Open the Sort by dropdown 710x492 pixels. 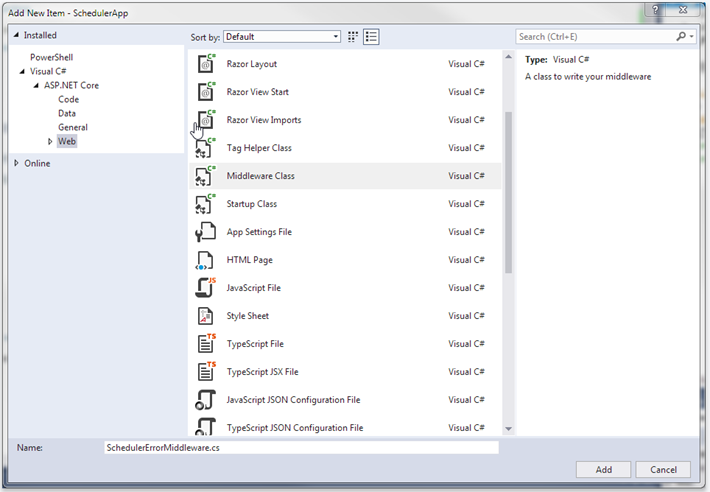(x=281, y=37)
